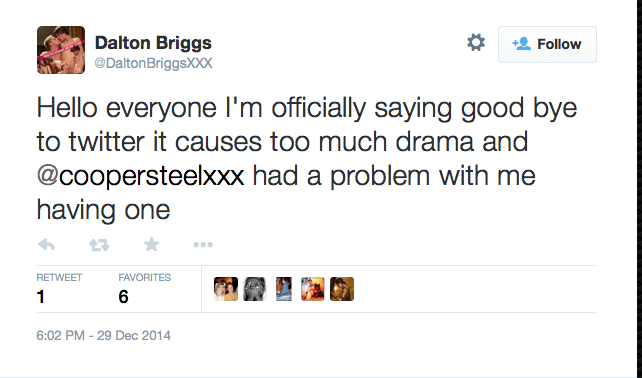Screen dimensions: 642x378
Task: Click last golden-toned avatar with hat figure
Action: click(342, 289)
